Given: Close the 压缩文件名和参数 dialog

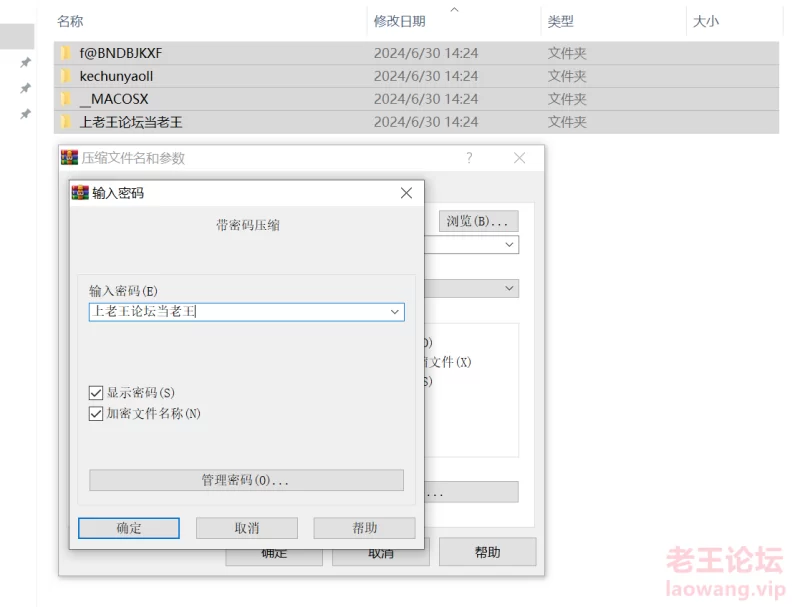Looking at the screenshot, I should (519, 158).
